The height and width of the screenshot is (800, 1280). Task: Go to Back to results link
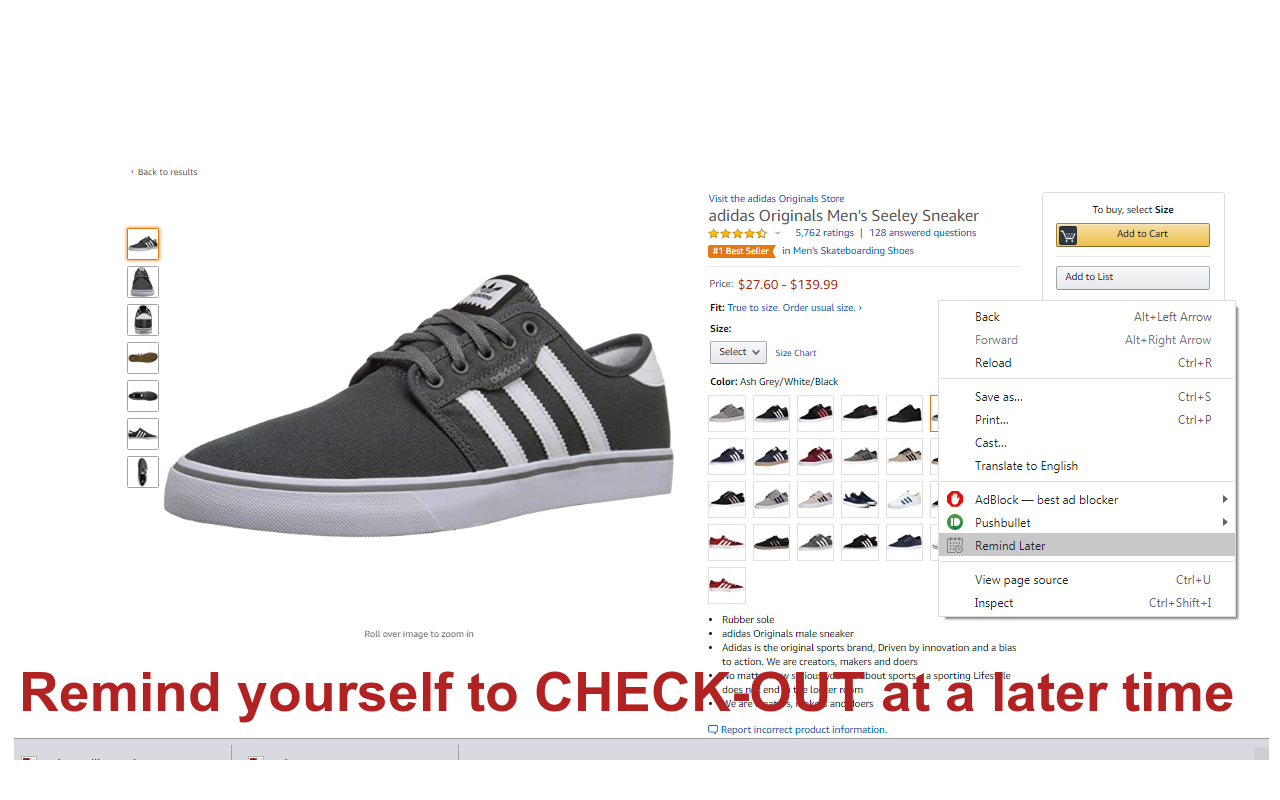click(167, 172)
